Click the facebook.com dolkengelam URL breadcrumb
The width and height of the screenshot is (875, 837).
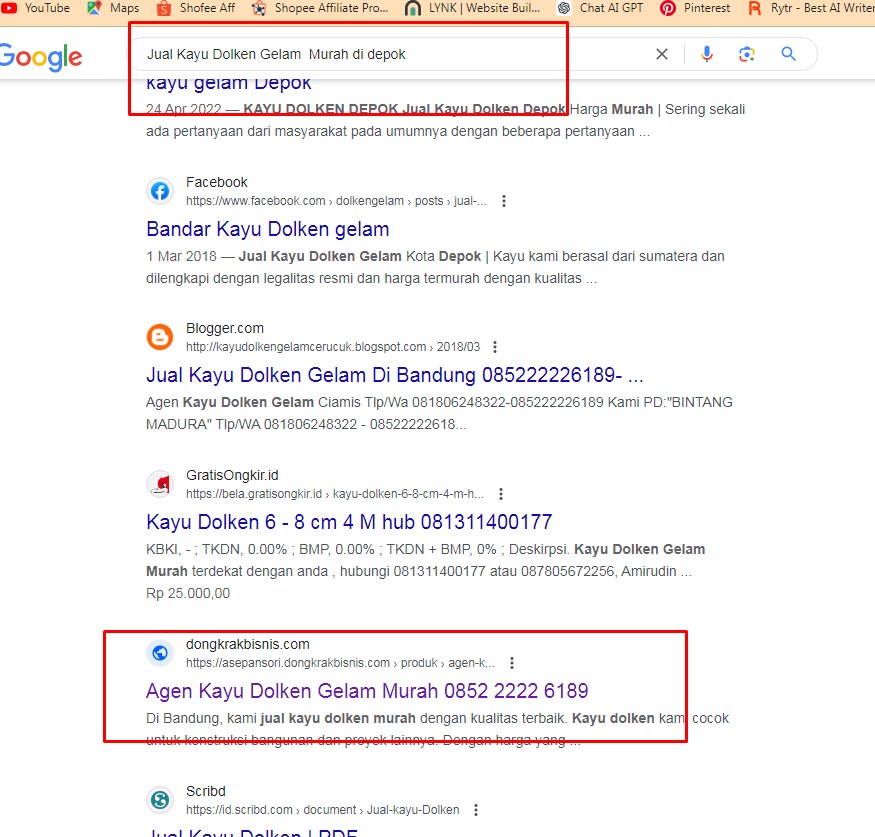(336, 201)
